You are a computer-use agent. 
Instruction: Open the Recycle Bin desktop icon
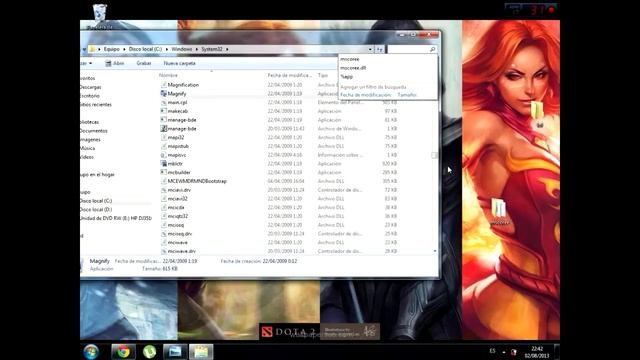click(x=100, y=16)
